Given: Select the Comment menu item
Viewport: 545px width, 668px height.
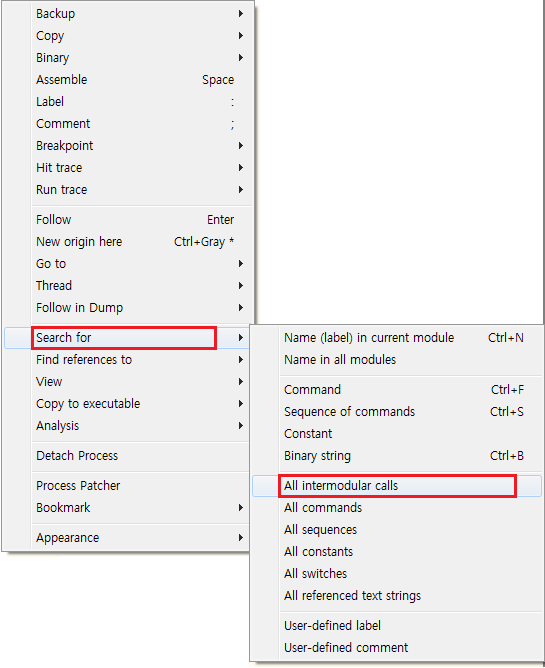Looking at the screenshot, I should 127,124.
